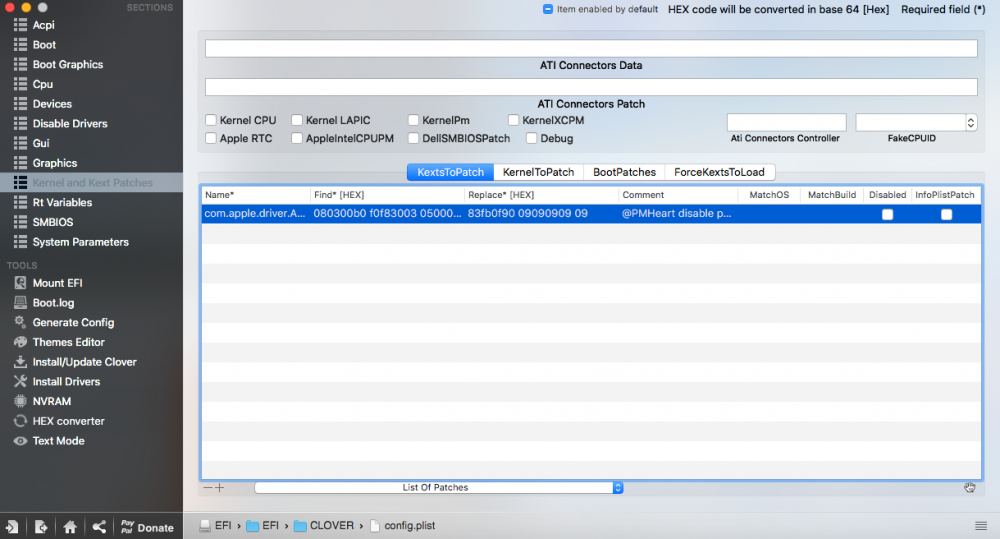The image size is (1000, 539).
Task: Click the export configuration icon in bottom bar
Action: [x=41, y=527]
